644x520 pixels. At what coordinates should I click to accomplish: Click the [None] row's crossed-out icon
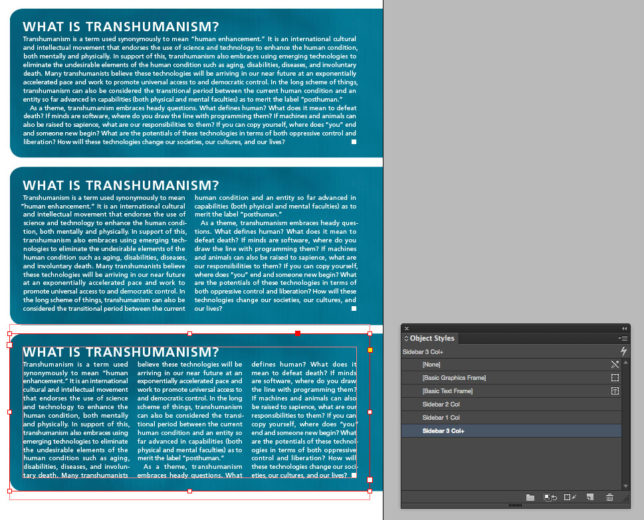pyautogui.click(x=614, y=364)
